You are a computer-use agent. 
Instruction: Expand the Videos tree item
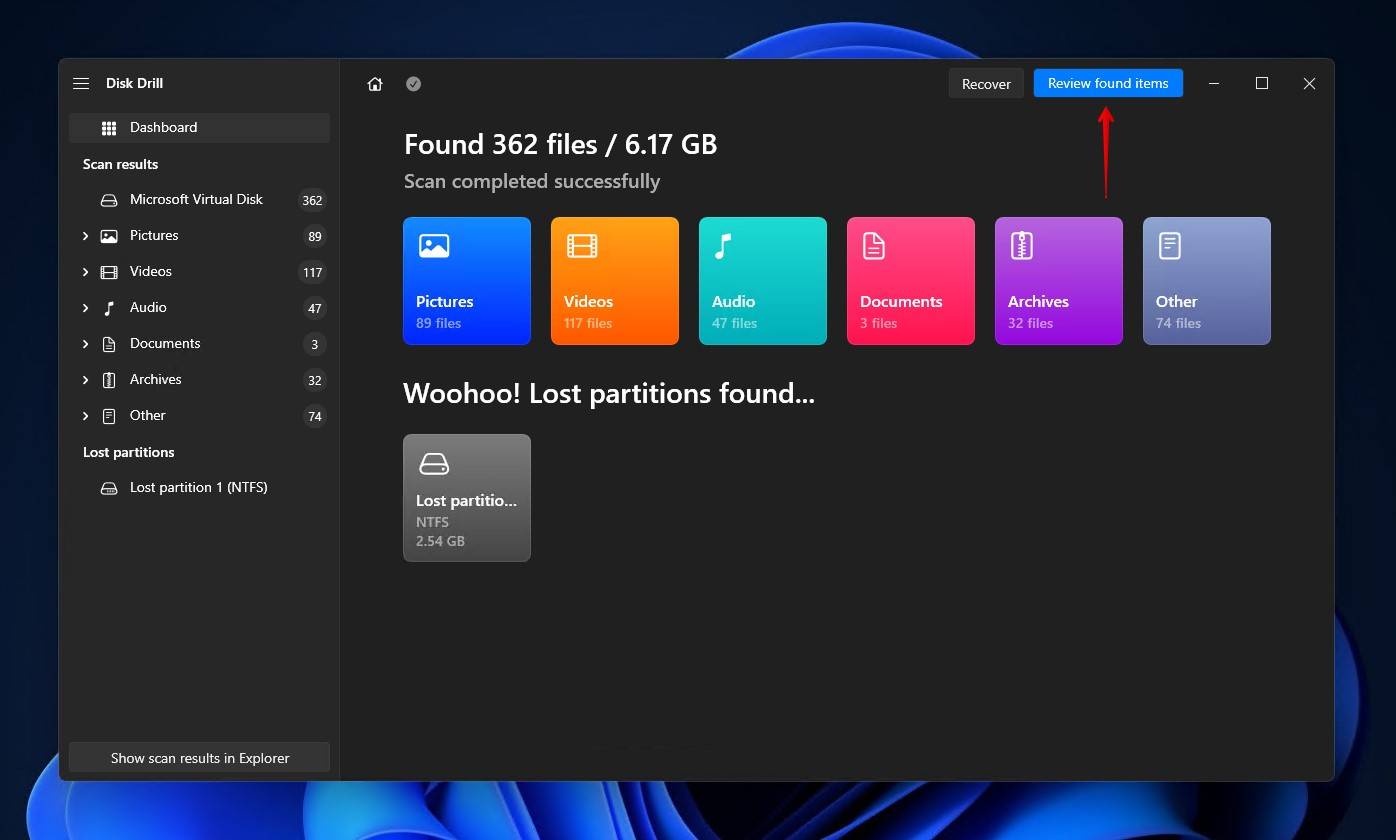[x=86, y=272]
